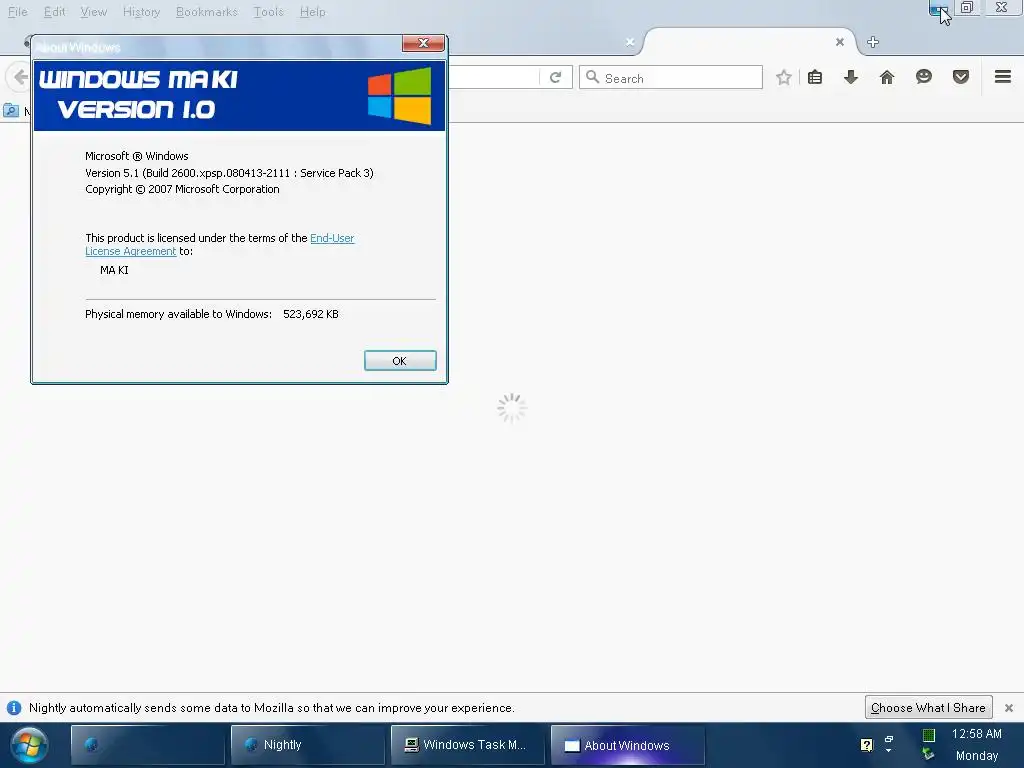Image resolution: width=1024 pixels, height=768 pixels.
Task: Open the End-User License Agreement link
Action: [332, 238]
